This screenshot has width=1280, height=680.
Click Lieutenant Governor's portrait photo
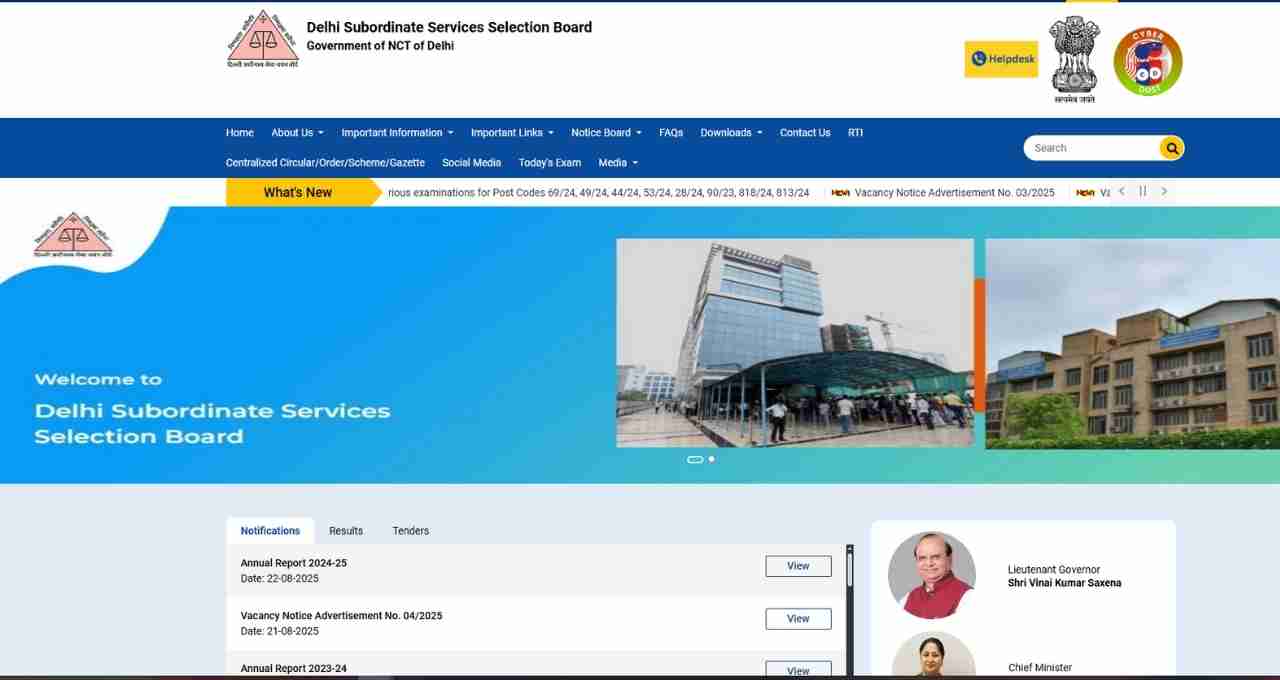(x=931, y=575)
